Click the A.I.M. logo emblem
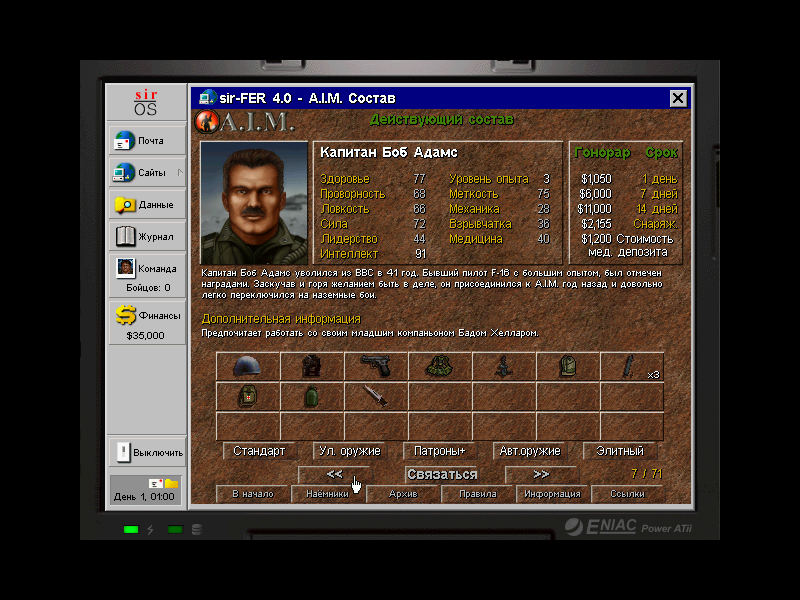 (x=207, y=121)
